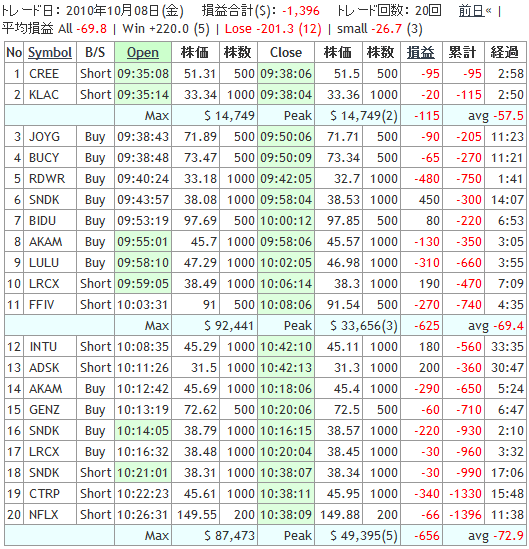This screenshot has width=529, height=549.
Task: Select GENZ symbol in row 15
Action: (44, 410)
